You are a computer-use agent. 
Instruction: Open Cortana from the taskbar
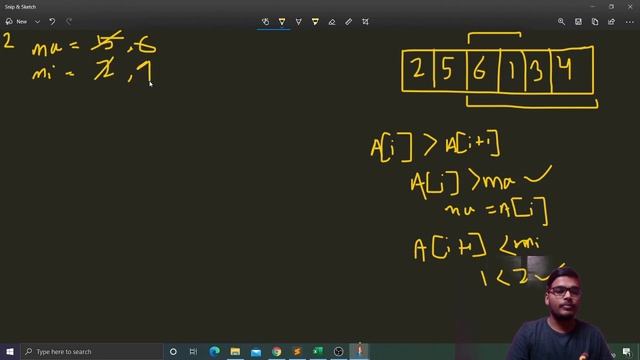[x=173, y=351]
